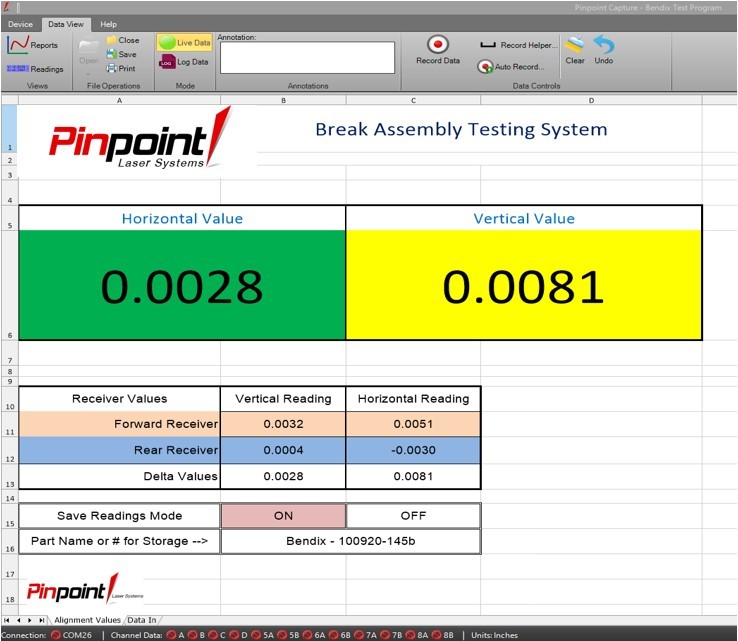Go to the first sheet using navigation arrow
The width and height of the screenshot is (738, 641).
click(7, 620)
